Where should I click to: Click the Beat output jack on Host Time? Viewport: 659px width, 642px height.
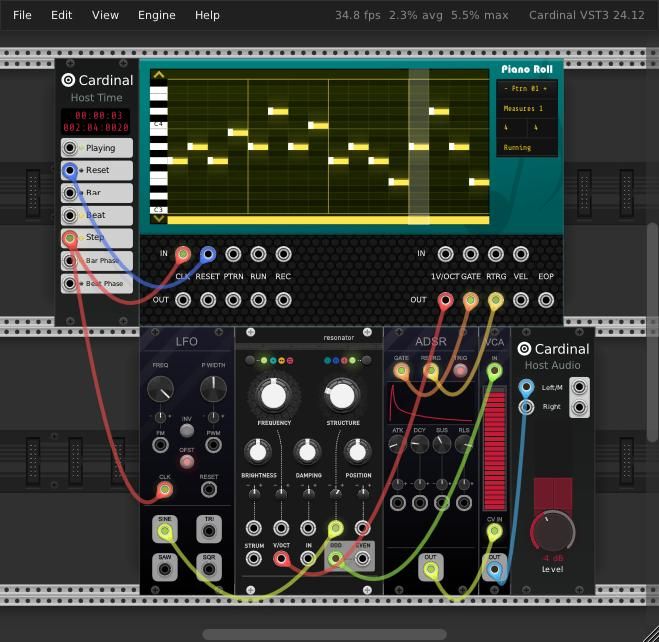pos(70,216)
